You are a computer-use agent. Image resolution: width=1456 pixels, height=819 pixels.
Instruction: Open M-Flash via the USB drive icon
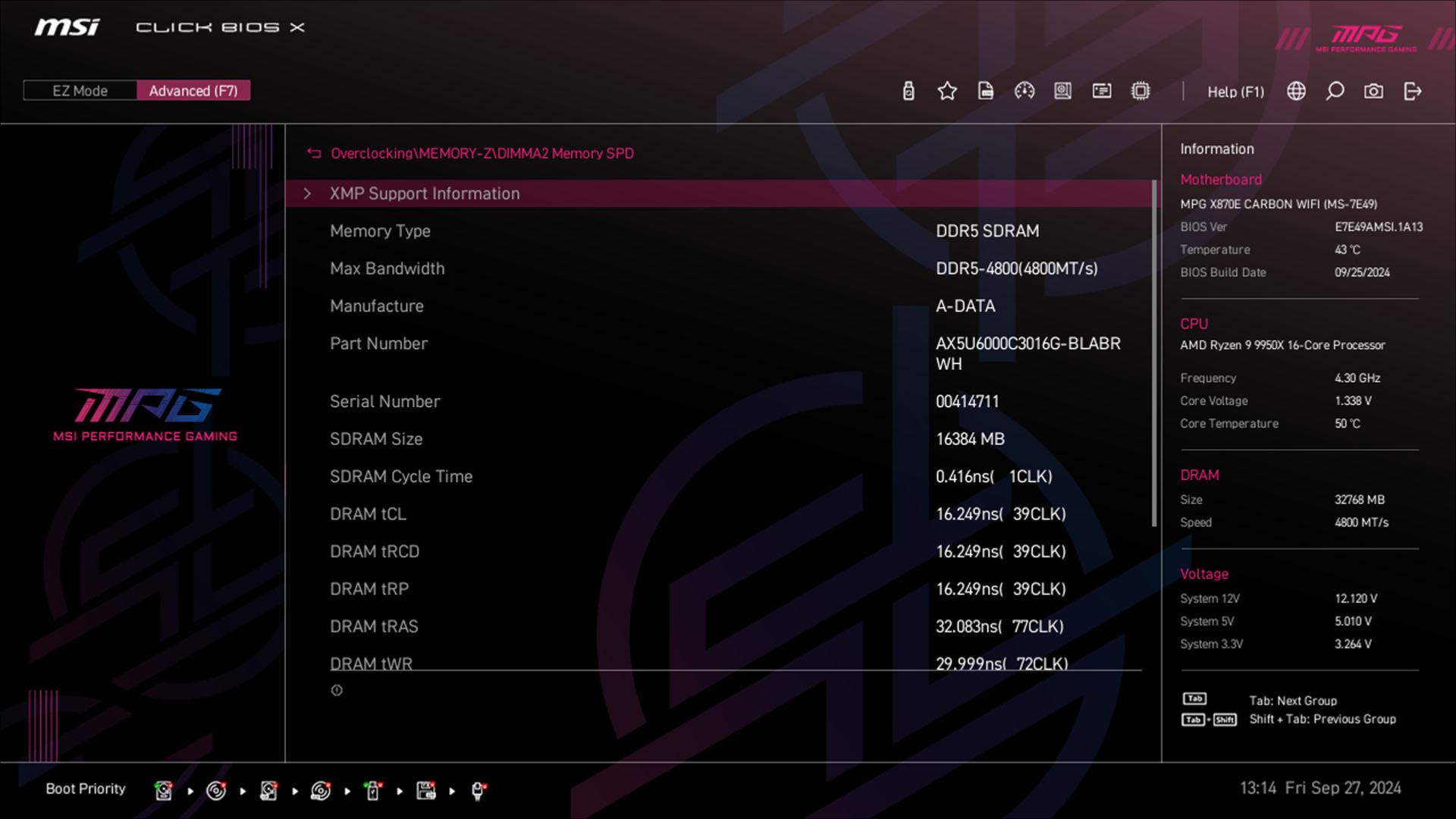[908, 92]
